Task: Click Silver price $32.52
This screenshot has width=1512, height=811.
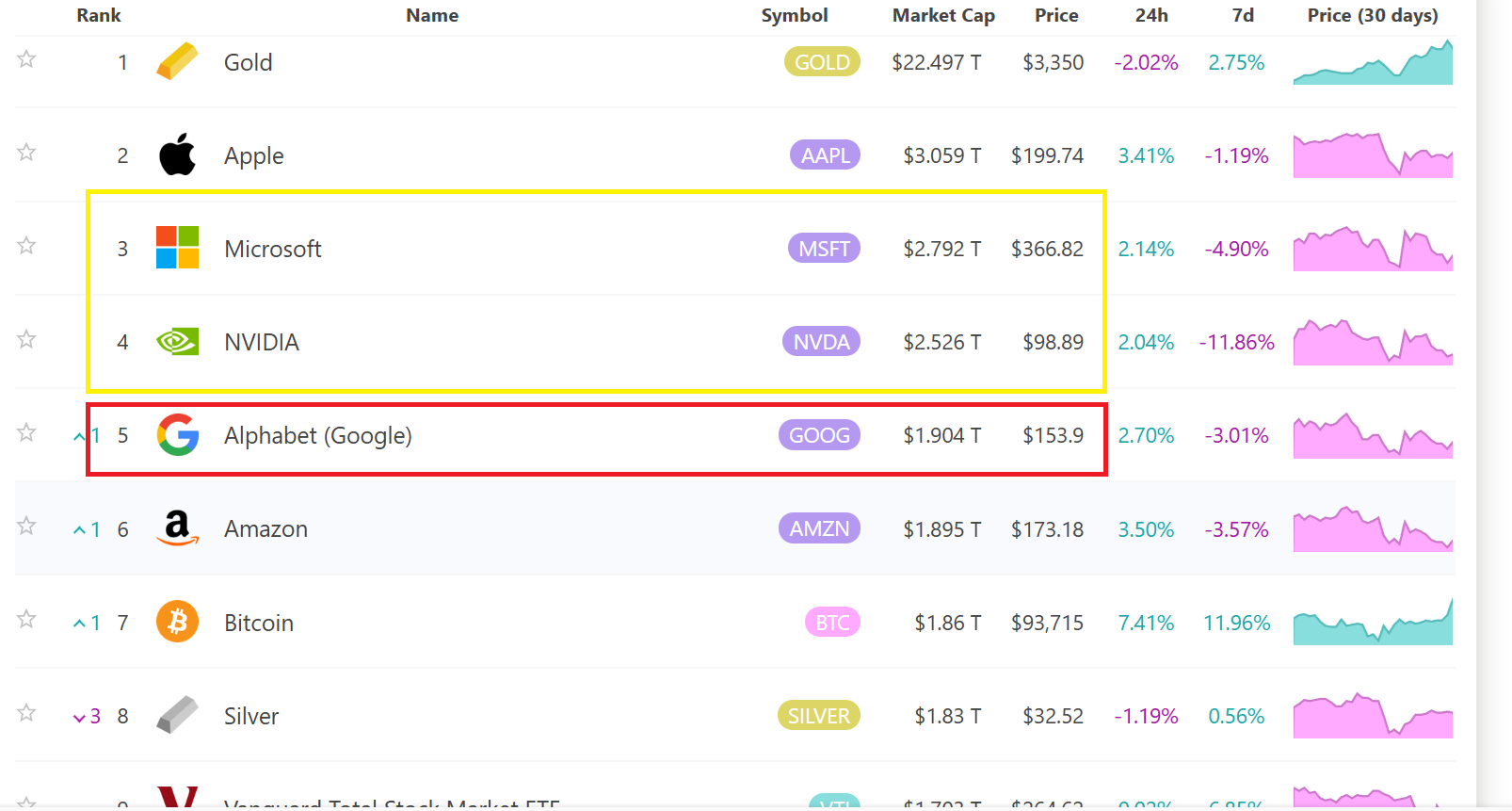Action: 1053,716
